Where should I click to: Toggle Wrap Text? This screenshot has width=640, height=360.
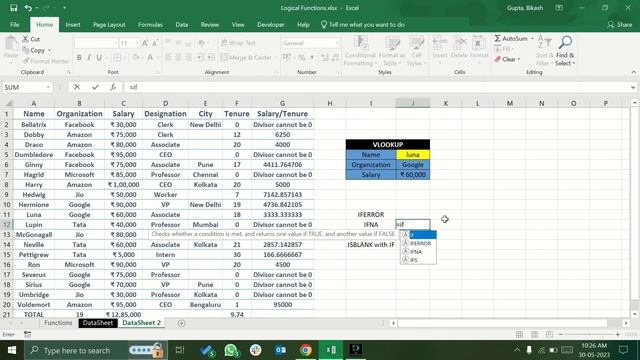coord(239,43)
